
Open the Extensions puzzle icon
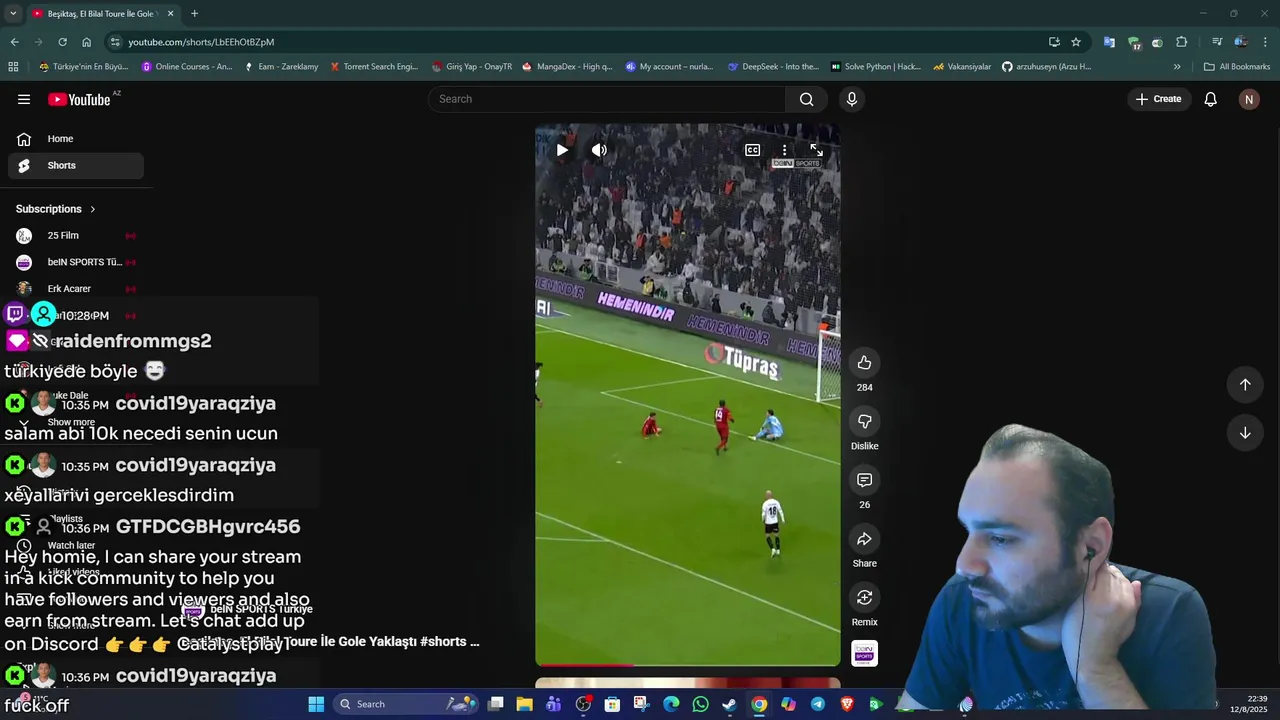click(x=1181, y=42)
